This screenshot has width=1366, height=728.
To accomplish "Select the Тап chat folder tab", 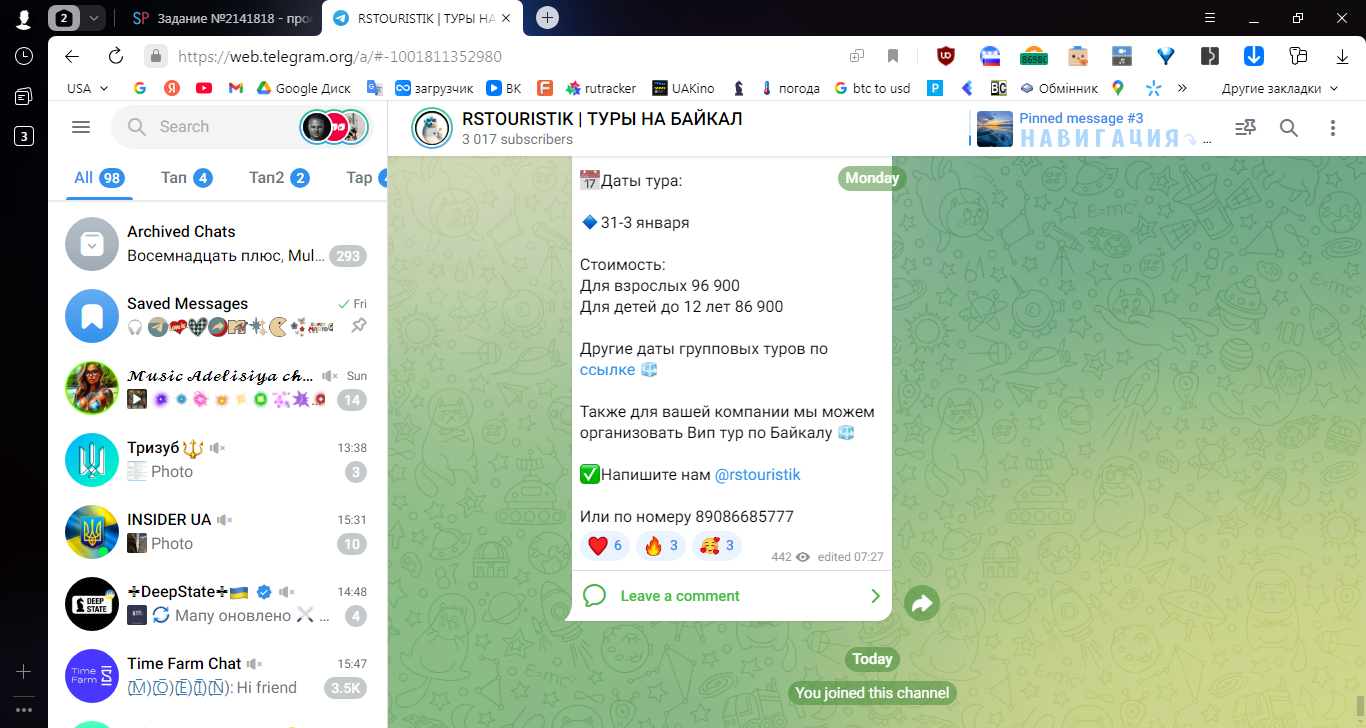I will click(x=186, y=178).
